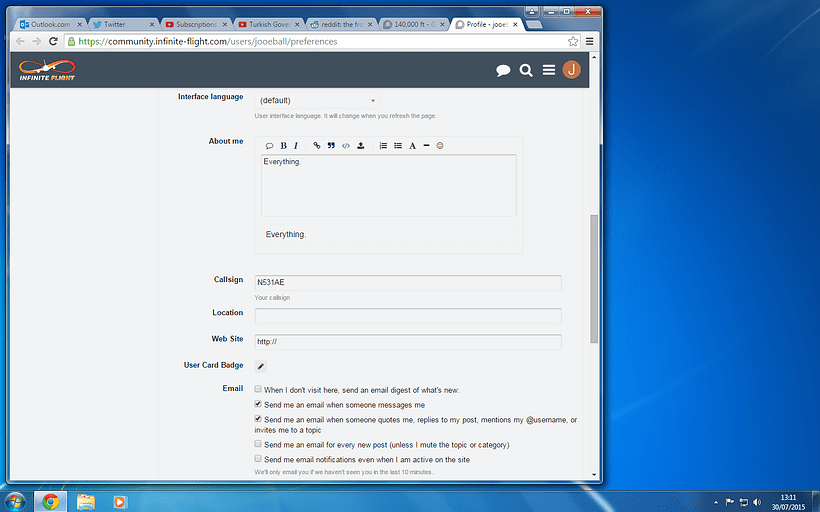Toggle italic formatting in About me editor
The image size is (820, 512).
[x=296, y=146]
